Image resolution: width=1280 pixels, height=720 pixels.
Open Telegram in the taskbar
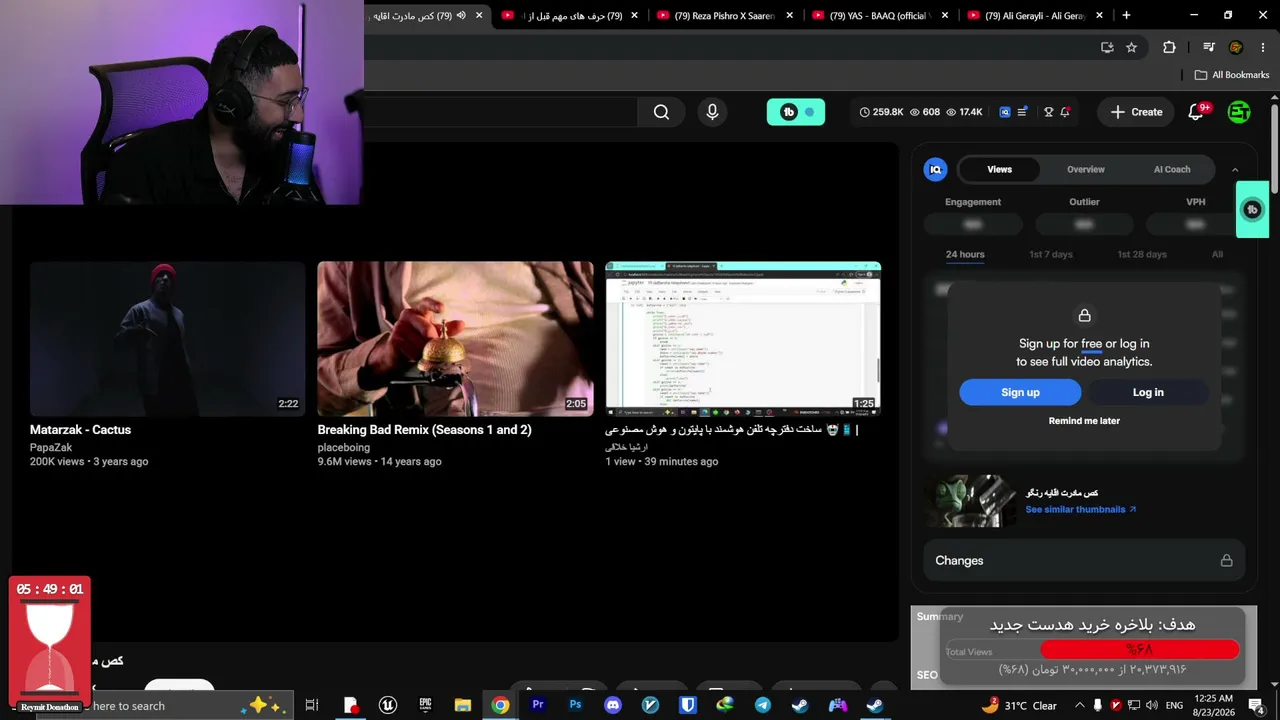coord(763,705)
